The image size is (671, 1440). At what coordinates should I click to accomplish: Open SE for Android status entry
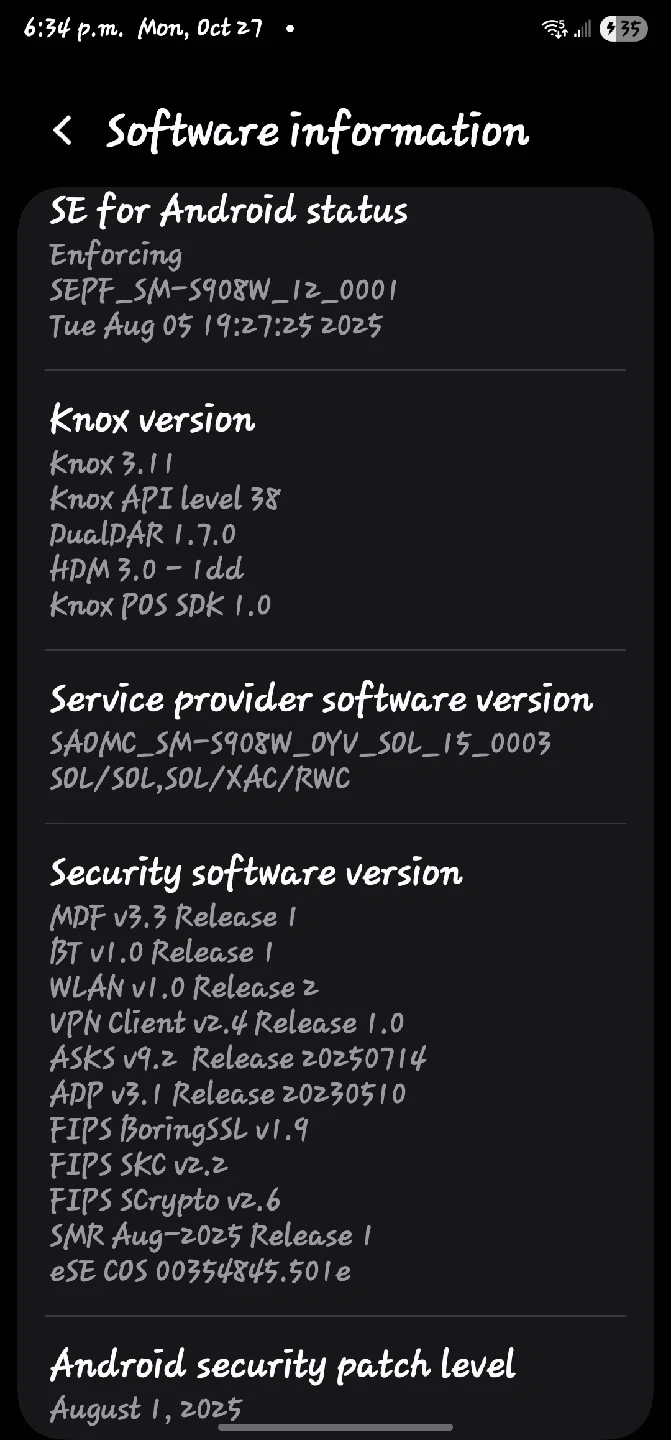[x=335, y=269]
